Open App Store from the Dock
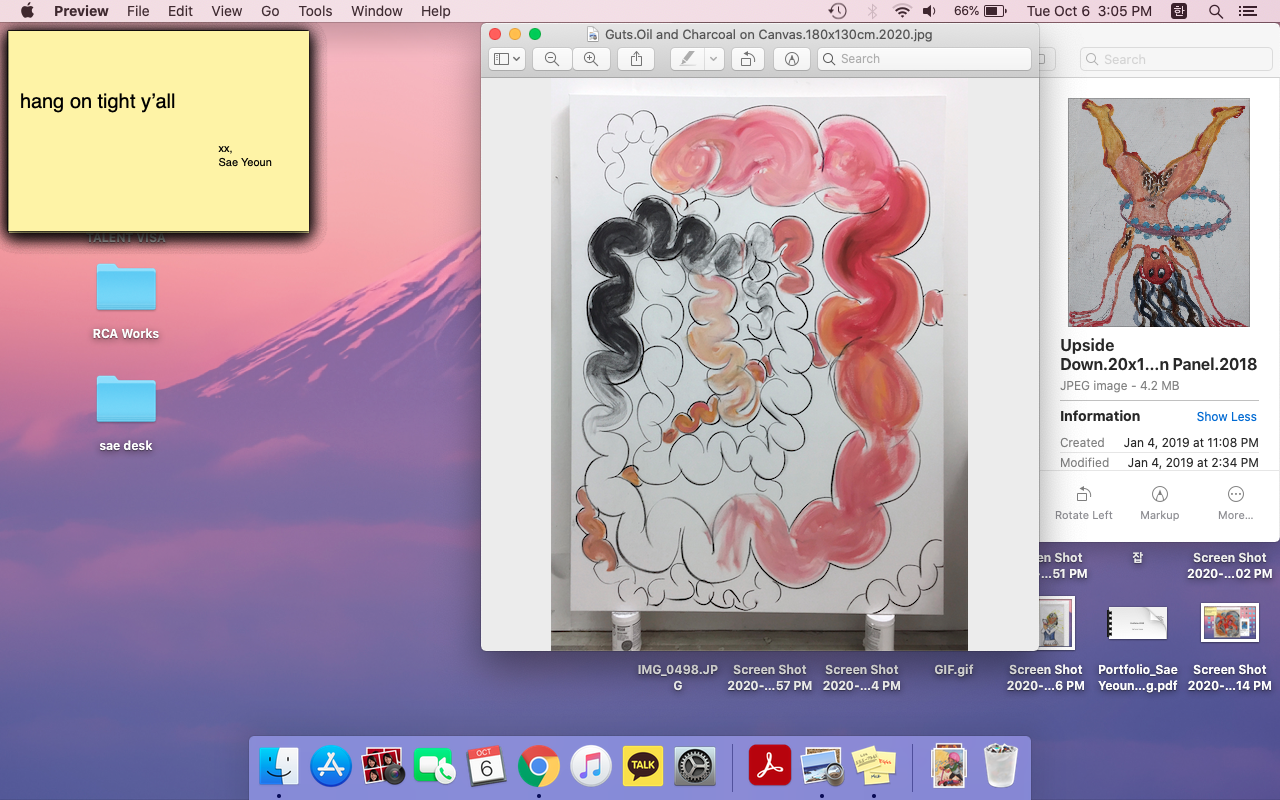 [x=331, y=767]
